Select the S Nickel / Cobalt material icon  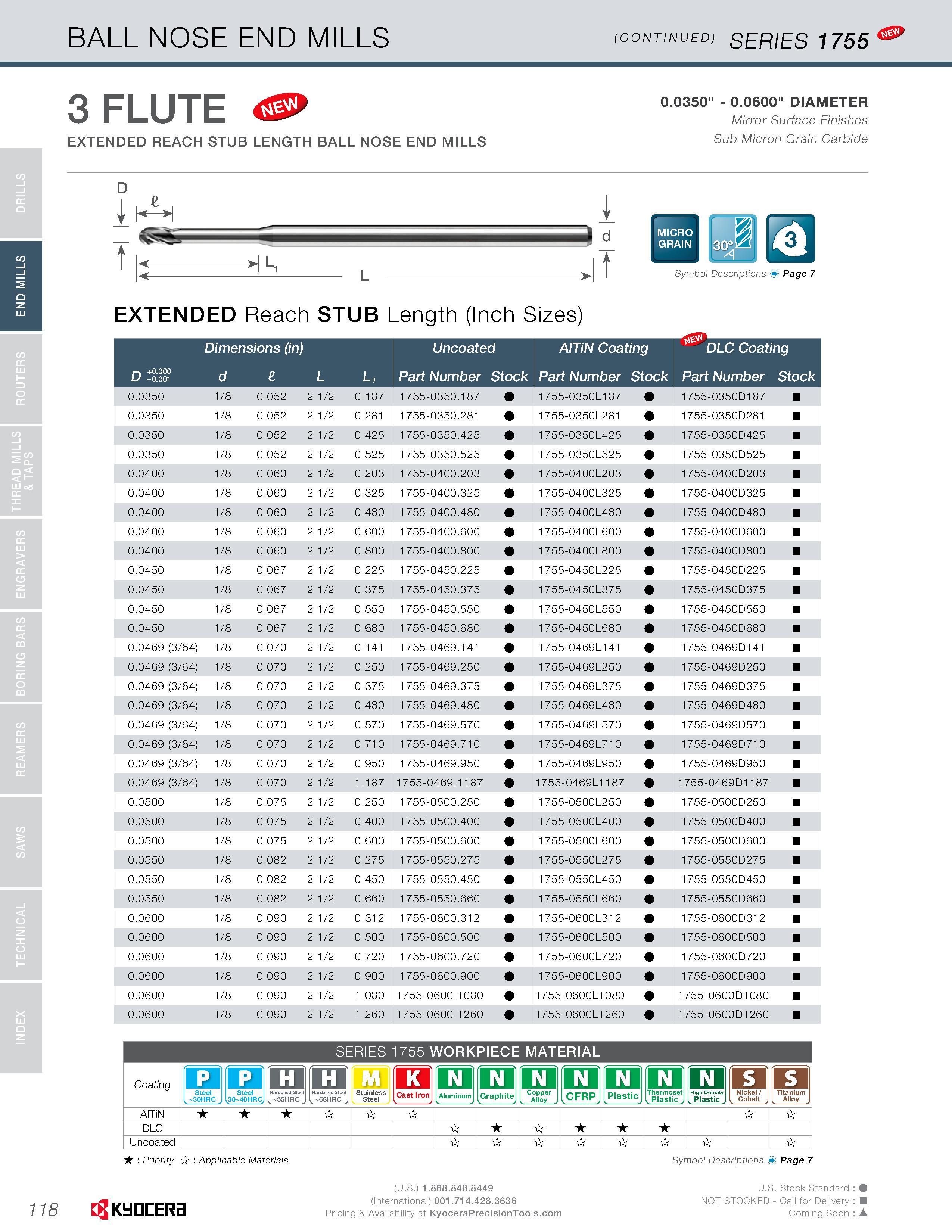point(749,1085)
